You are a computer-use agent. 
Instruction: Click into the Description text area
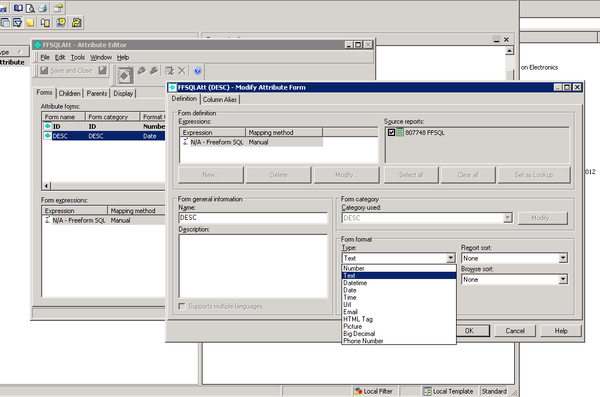(253, 266)
